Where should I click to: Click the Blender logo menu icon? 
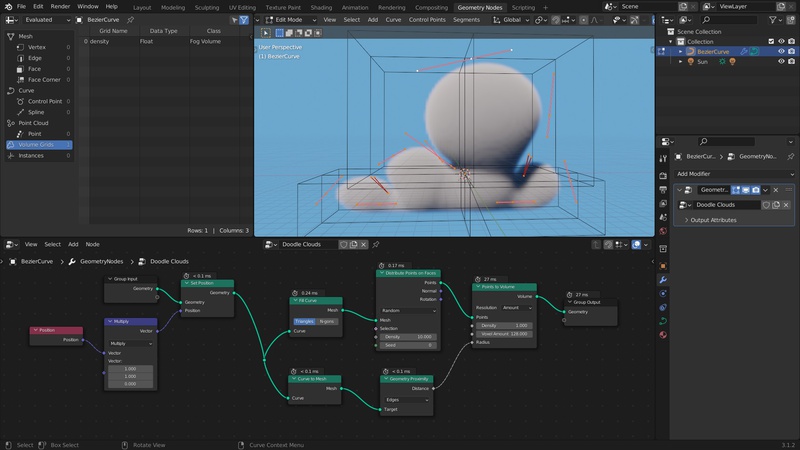7,6
